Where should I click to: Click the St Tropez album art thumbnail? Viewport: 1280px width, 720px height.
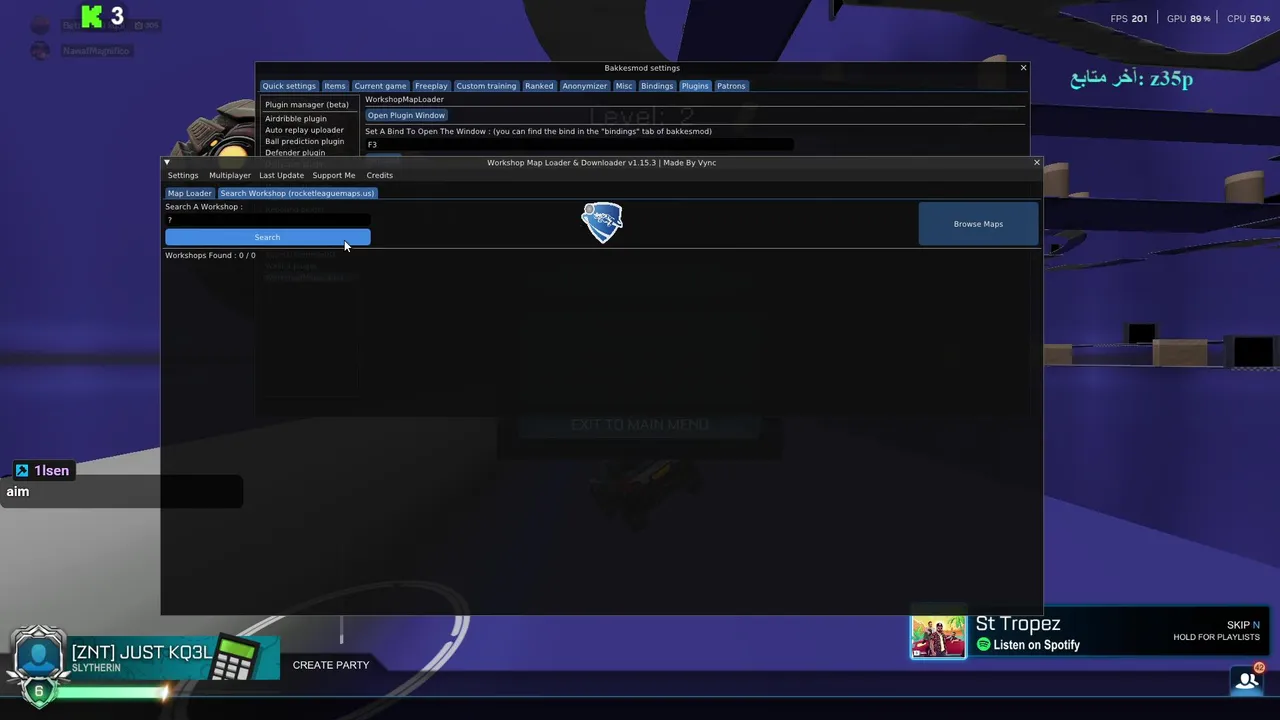(938, 637)
